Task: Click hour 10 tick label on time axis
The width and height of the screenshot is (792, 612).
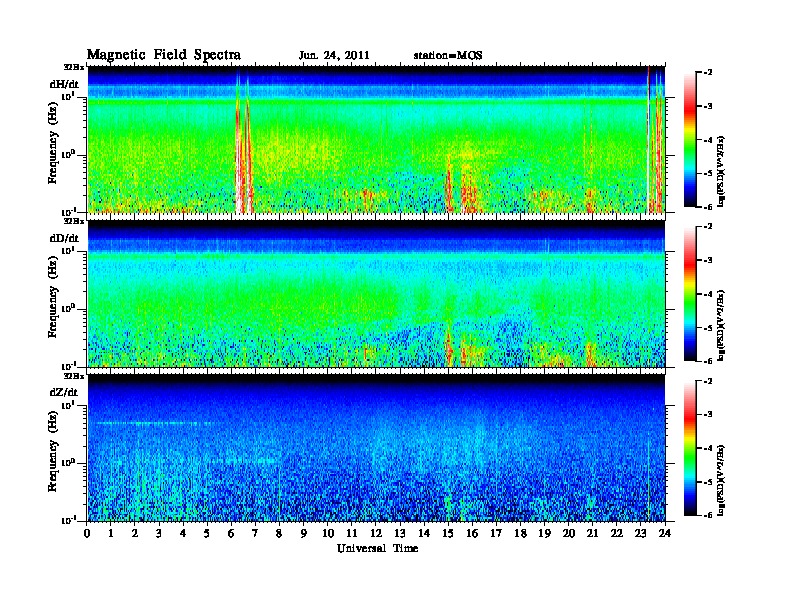Action: pos(328,533)
